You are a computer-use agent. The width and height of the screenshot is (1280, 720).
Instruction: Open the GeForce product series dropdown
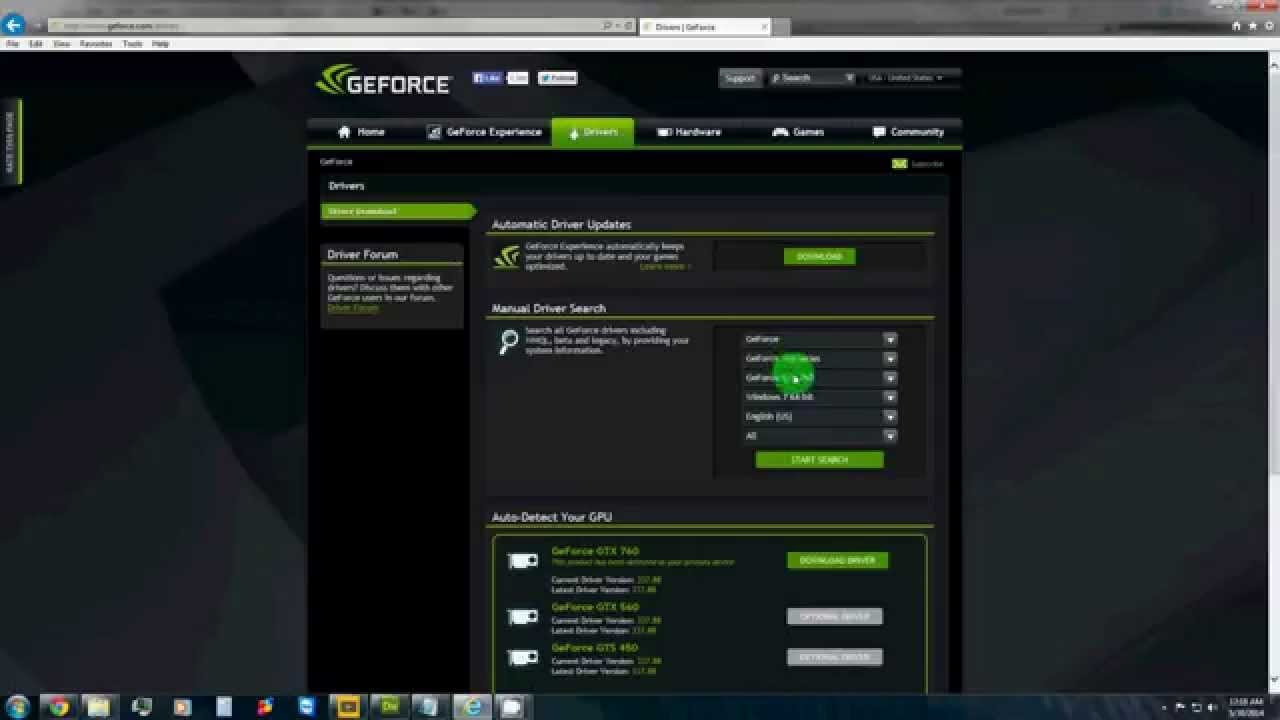click(x=819, y=358)
